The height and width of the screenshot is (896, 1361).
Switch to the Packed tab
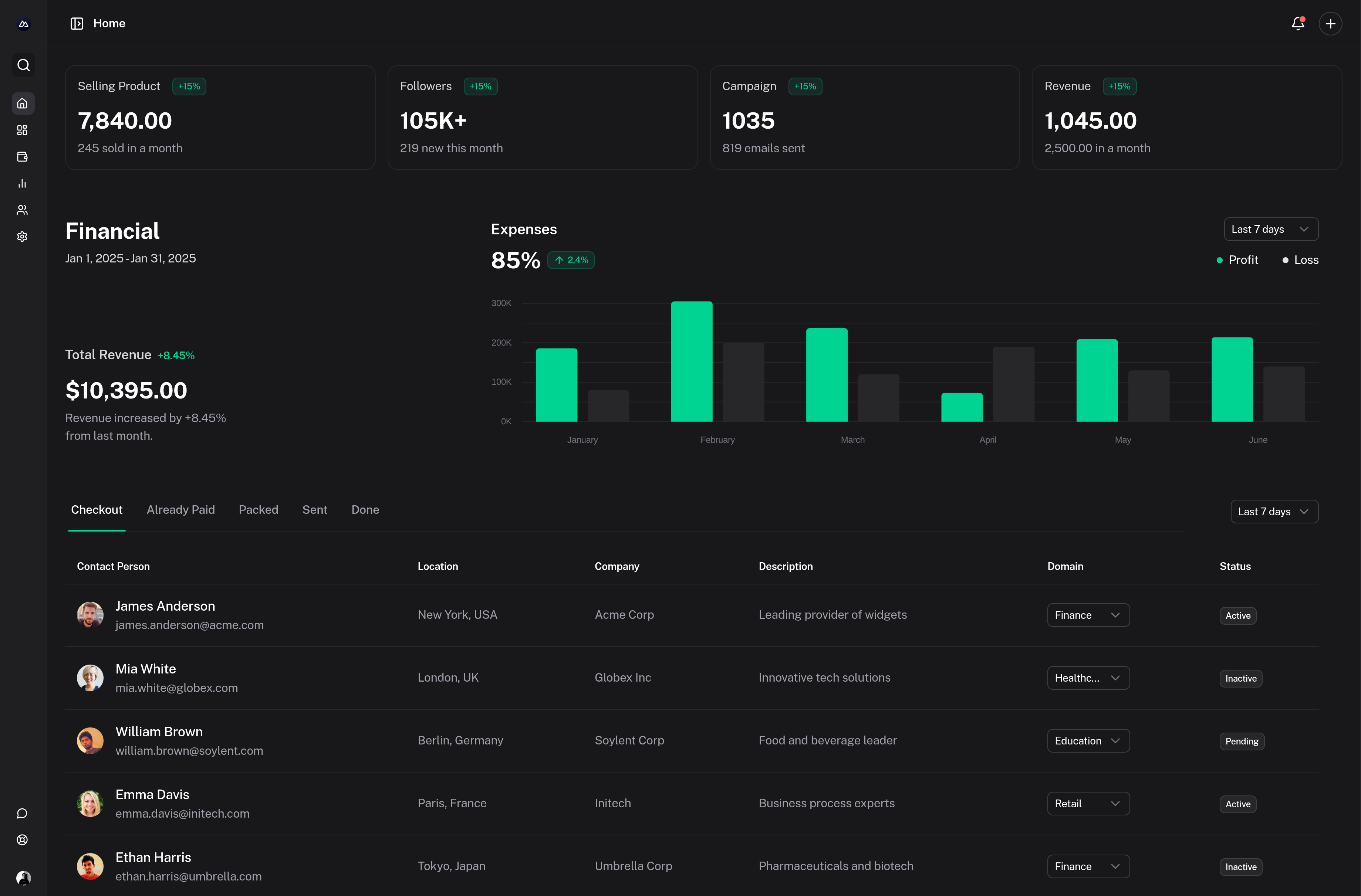259,510
